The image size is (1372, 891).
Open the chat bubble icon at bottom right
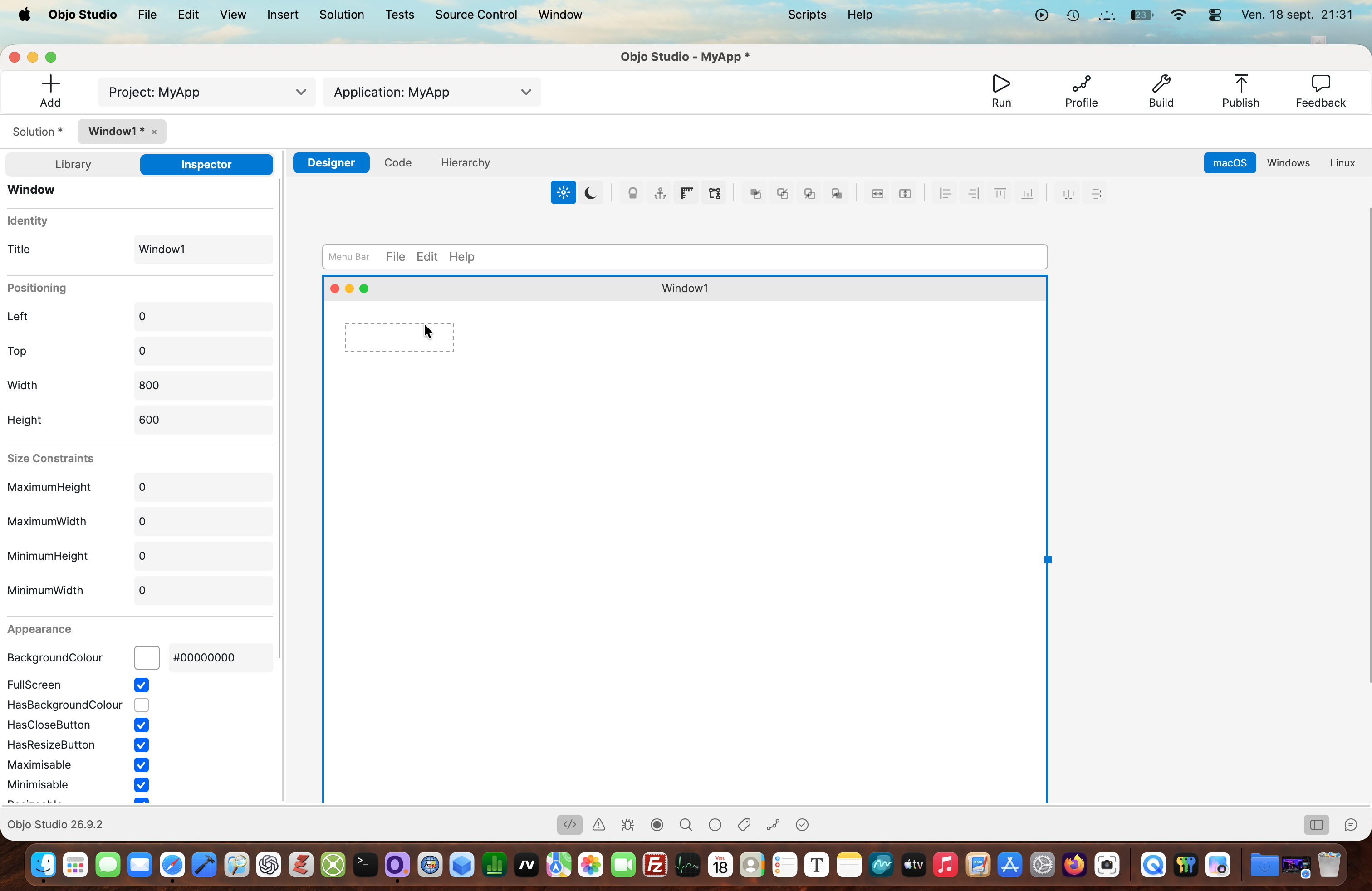tap(1351, 825)
